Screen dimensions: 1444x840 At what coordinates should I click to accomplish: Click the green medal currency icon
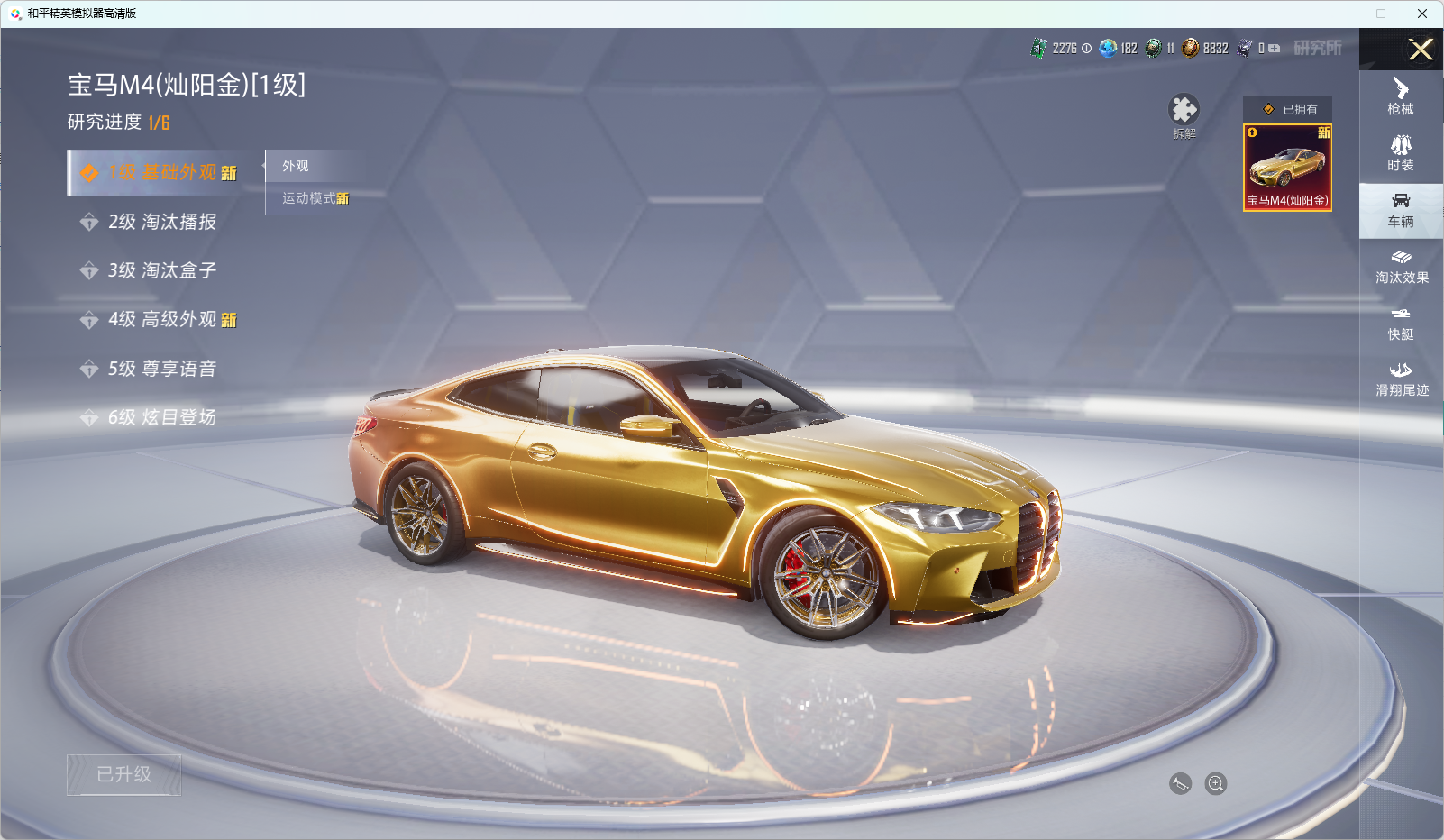click(1153, 48)
